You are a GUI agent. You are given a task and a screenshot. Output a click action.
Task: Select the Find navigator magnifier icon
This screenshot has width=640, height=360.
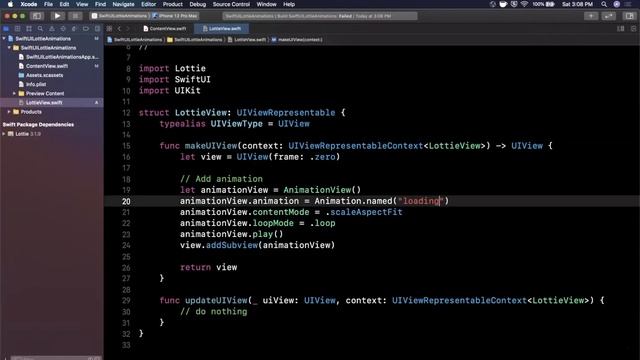40,29
